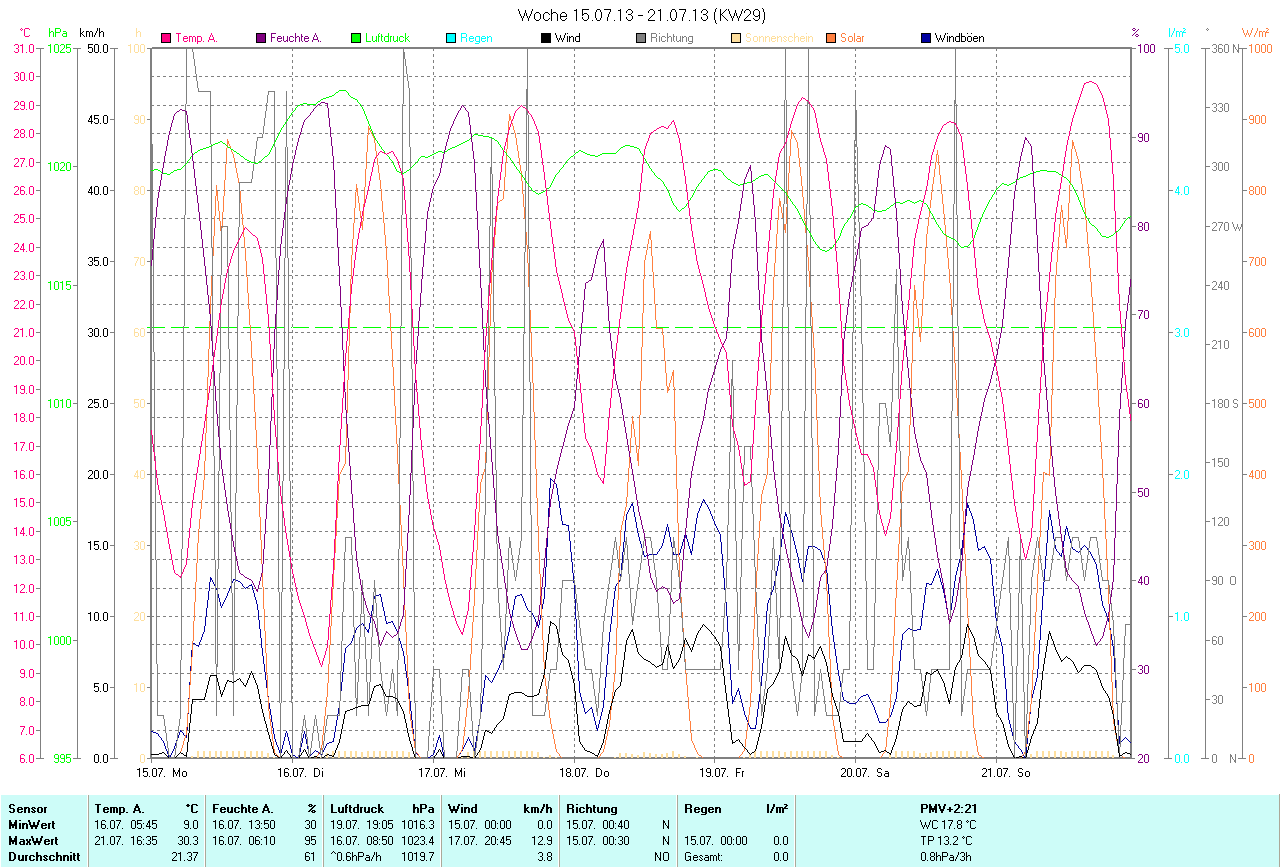
Task: Click the pink Temp. A. legend swatch
Action: click(166, 38)
